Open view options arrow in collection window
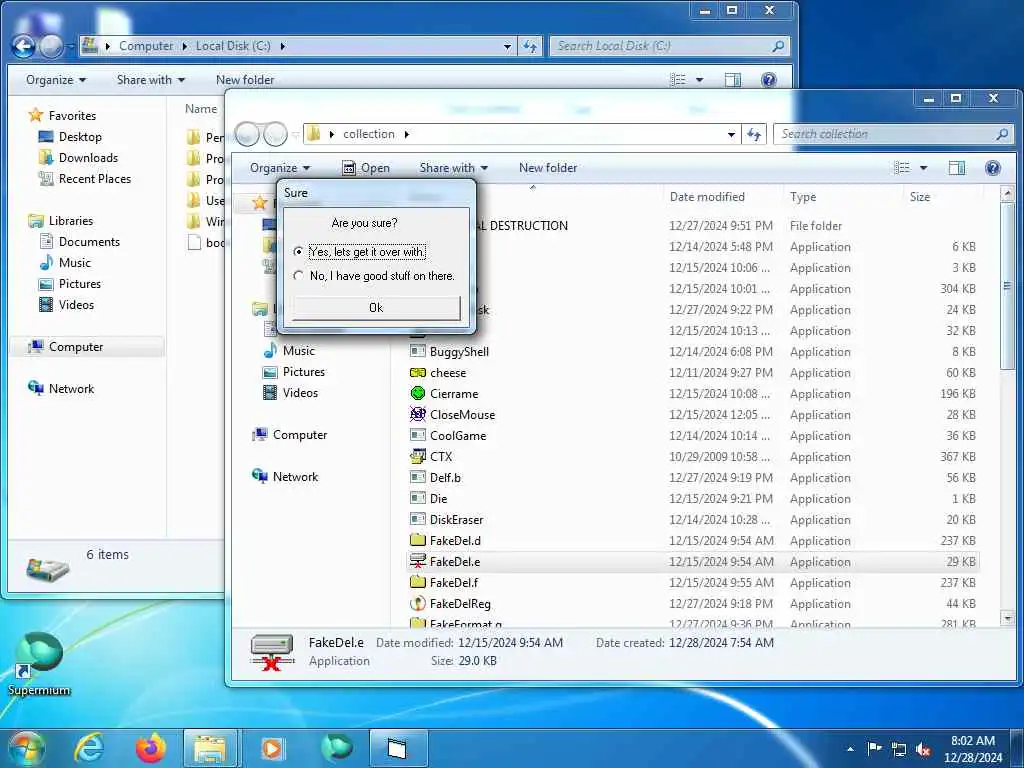 pyautogui.click(x=923, y=168)
